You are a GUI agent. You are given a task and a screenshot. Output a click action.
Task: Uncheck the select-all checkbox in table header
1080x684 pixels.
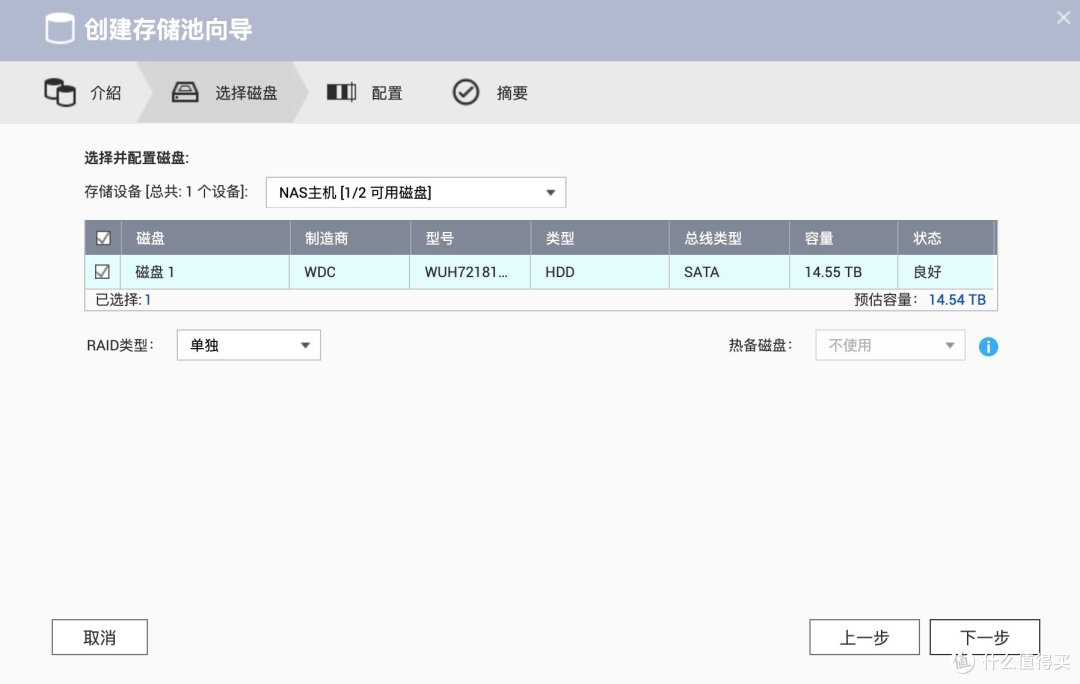pos(101,237)
